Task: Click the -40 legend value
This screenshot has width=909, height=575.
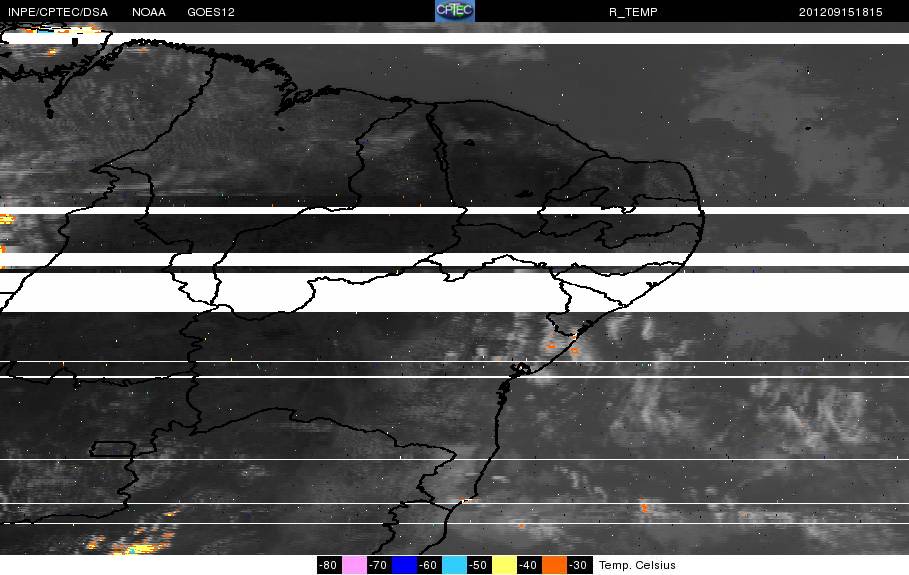Action: [528, 565]
